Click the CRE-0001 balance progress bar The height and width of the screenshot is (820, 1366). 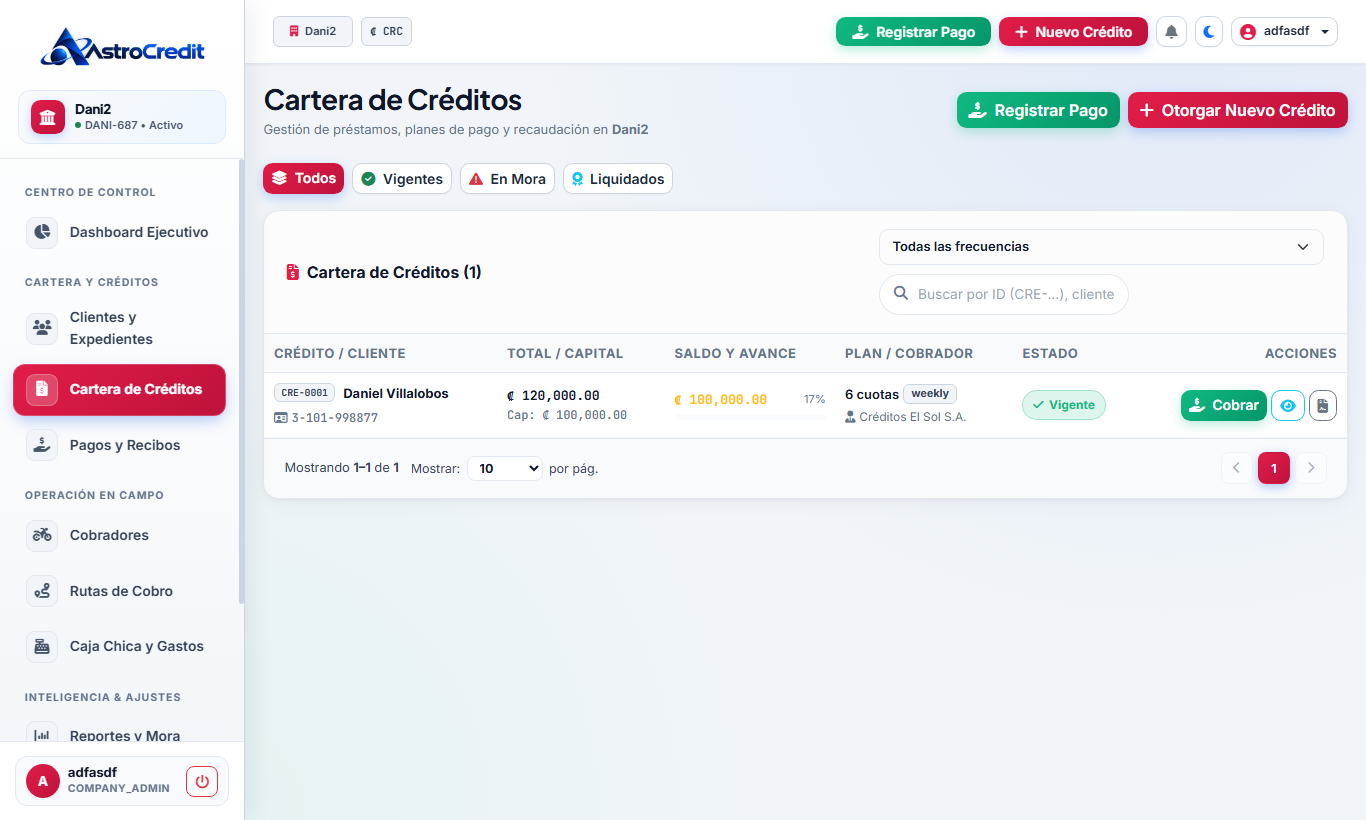click(x=750, y=416)
